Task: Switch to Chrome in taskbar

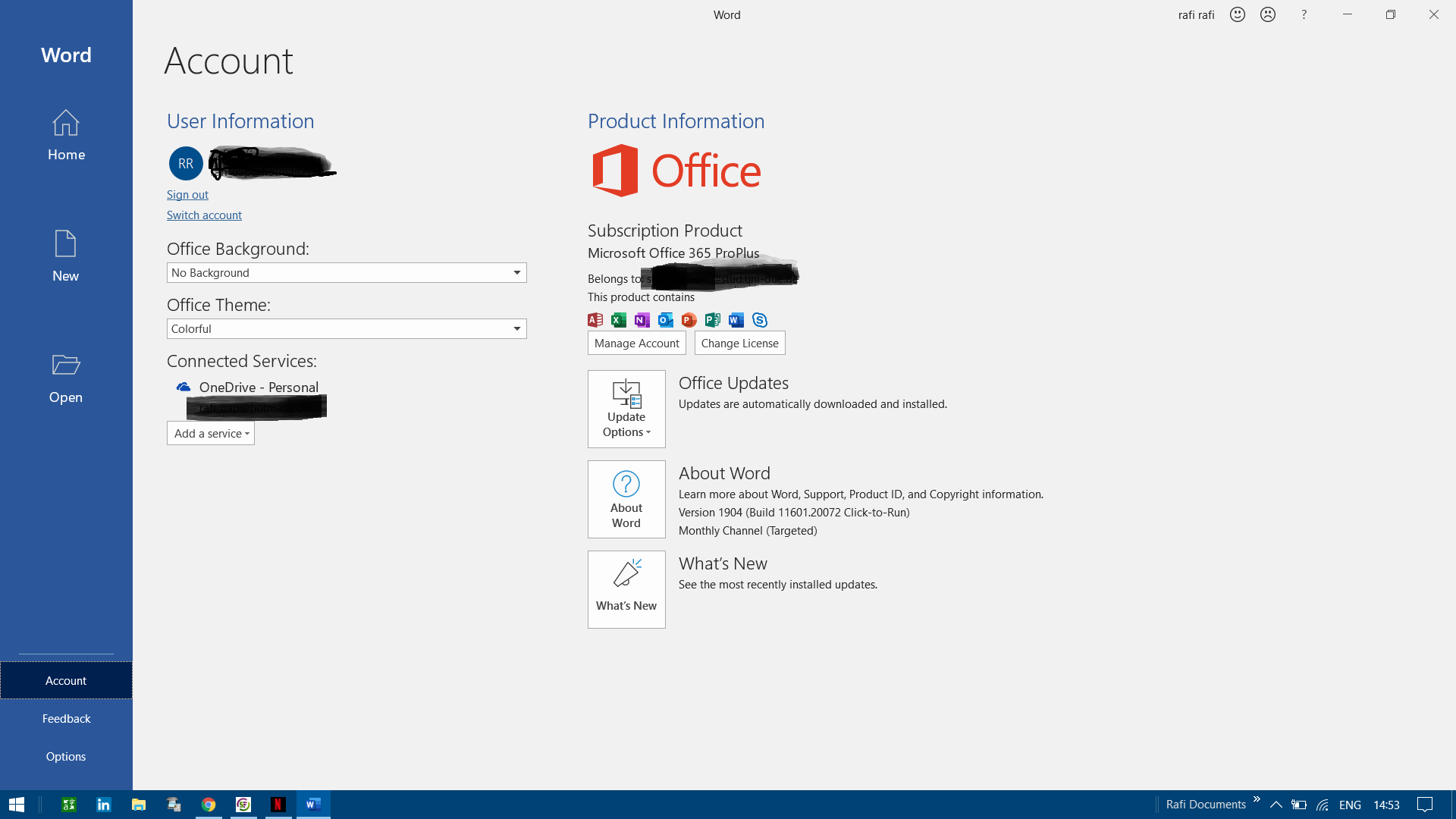Action: 209,805
